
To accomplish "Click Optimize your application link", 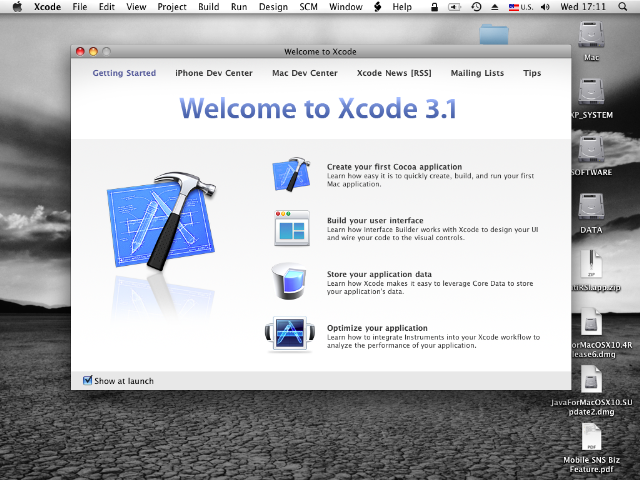I will 377,328.
